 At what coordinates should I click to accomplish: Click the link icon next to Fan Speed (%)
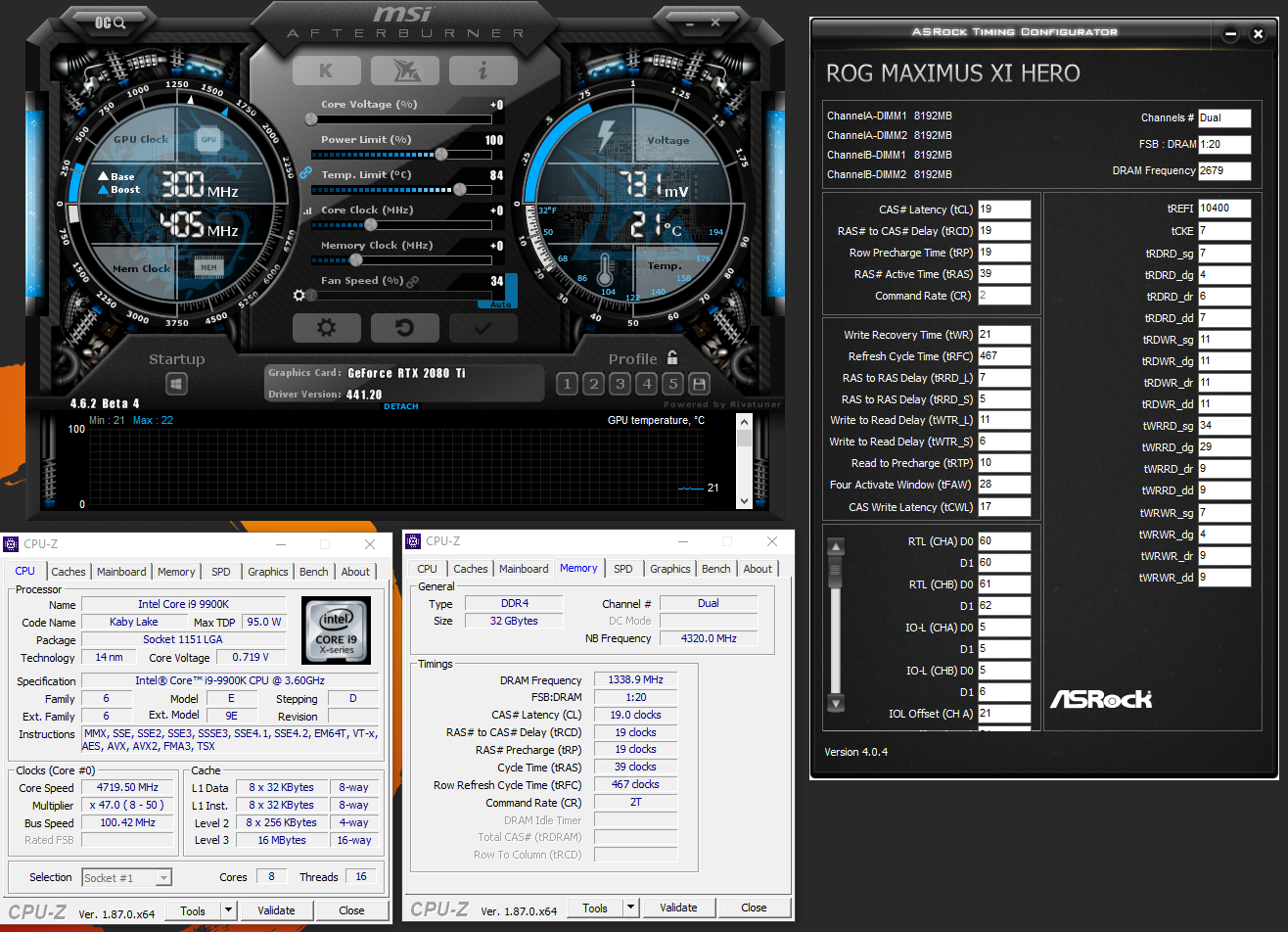(x=413, y=282)
